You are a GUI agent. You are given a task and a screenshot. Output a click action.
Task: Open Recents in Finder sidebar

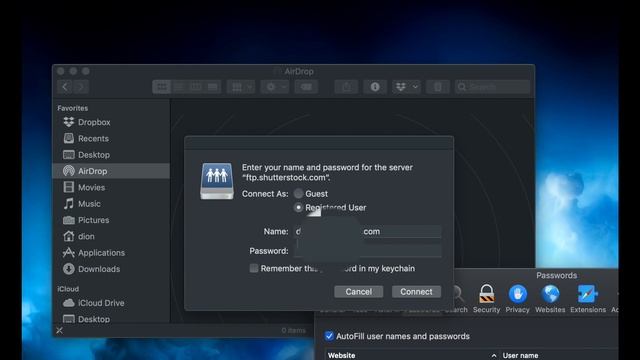[86, 138]
